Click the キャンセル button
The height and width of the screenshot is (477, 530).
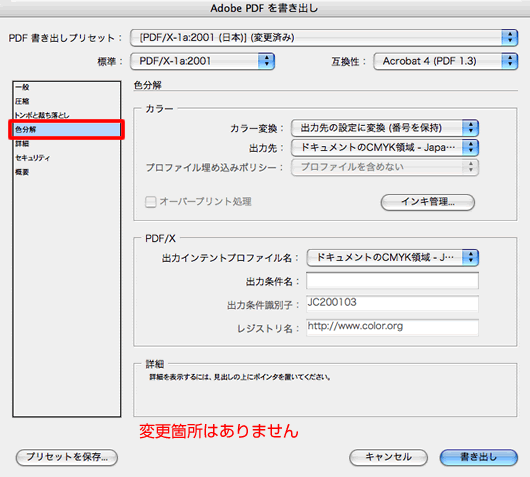click(388, 457)
